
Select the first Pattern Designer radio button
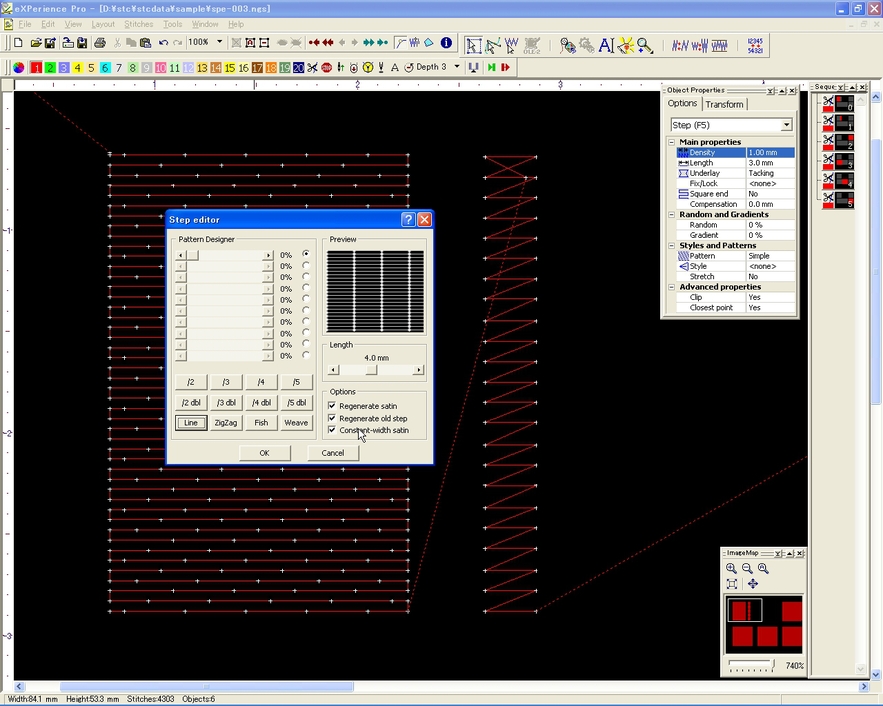pos(306,254)
